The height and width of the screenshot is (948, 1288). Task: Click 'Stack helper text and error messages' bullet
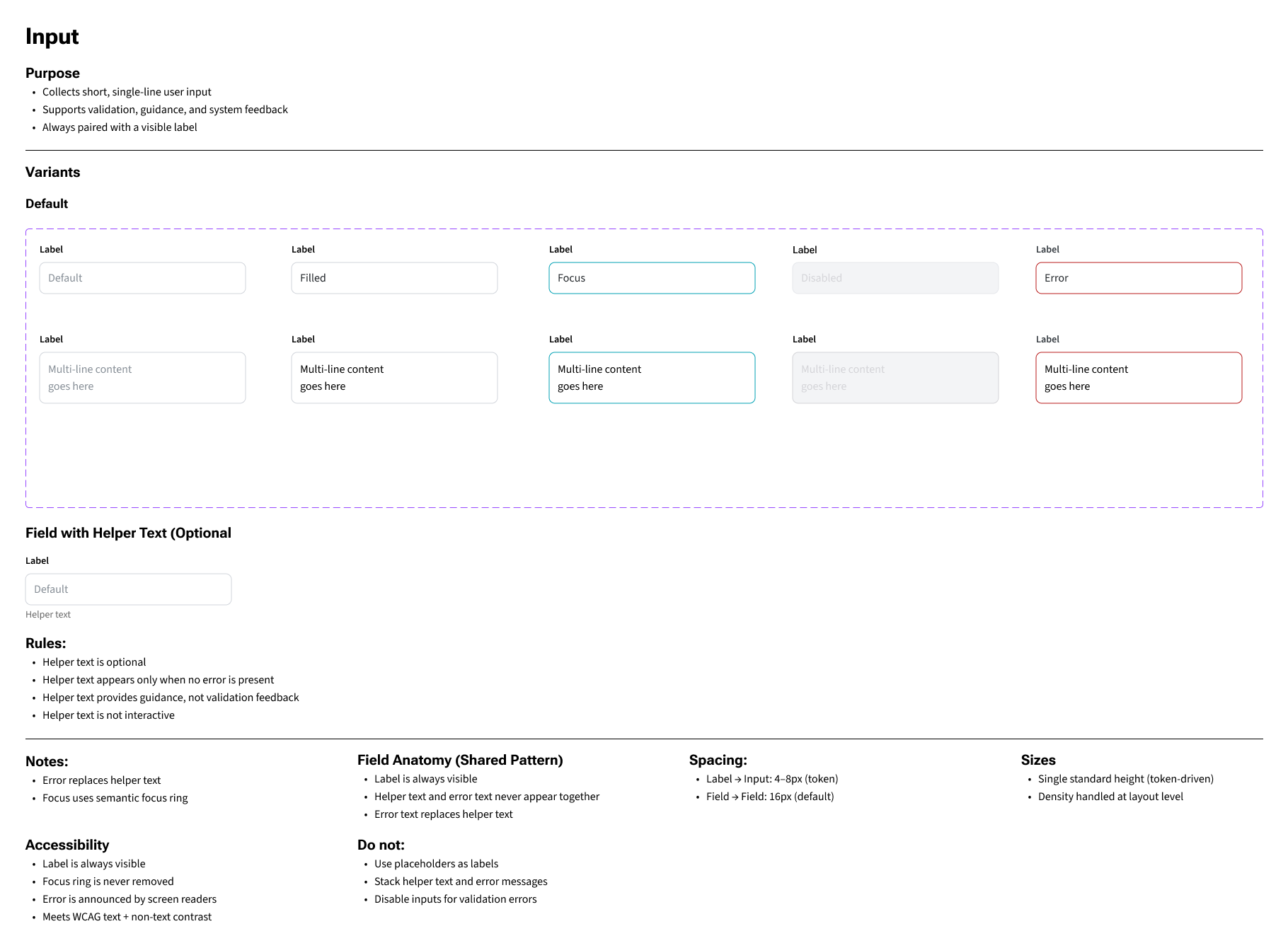[x=461, y=881]
